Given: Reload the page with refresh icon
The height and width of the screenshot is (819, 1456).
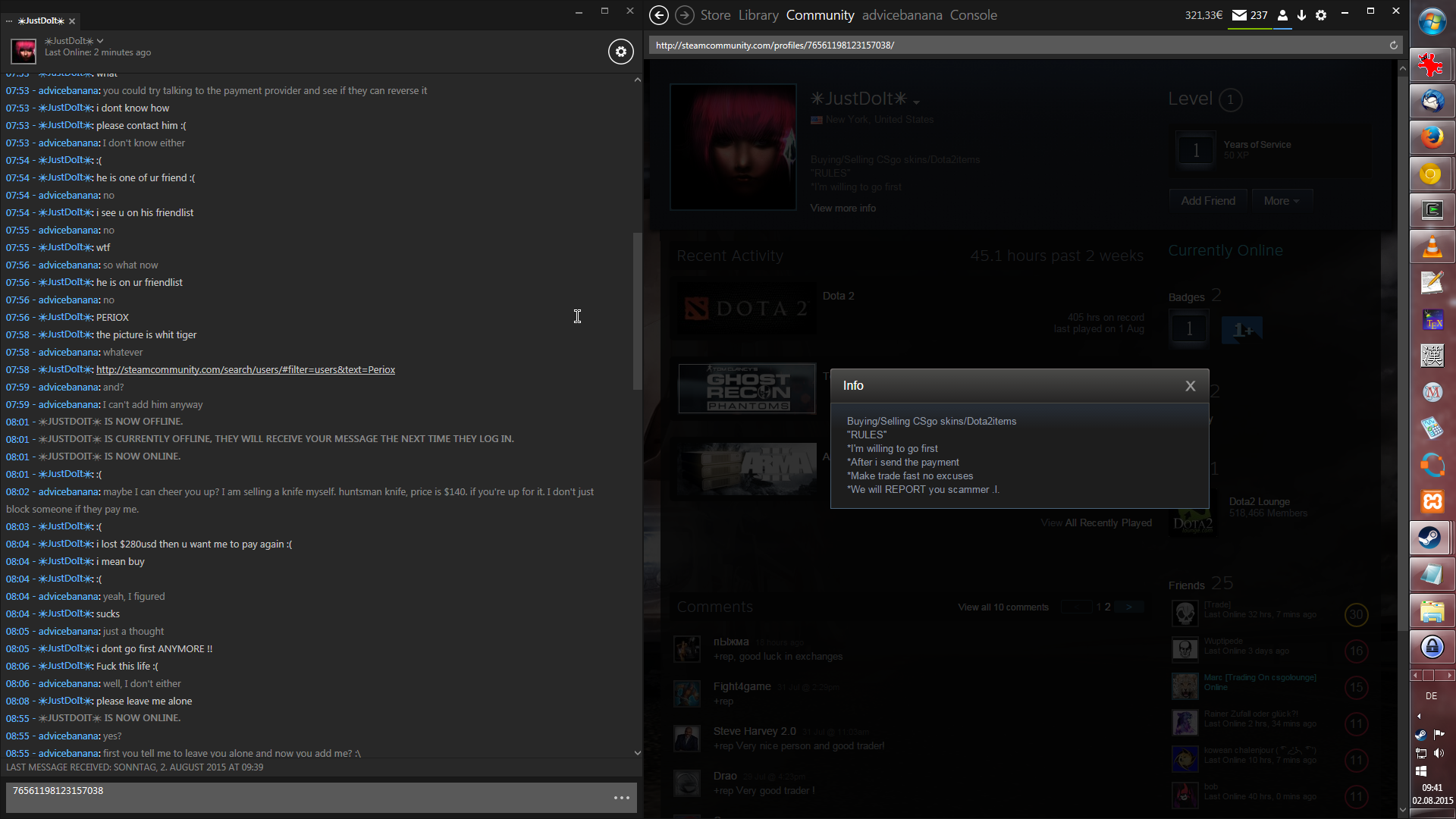Looking at the screenshot, I should [1393, 45].
